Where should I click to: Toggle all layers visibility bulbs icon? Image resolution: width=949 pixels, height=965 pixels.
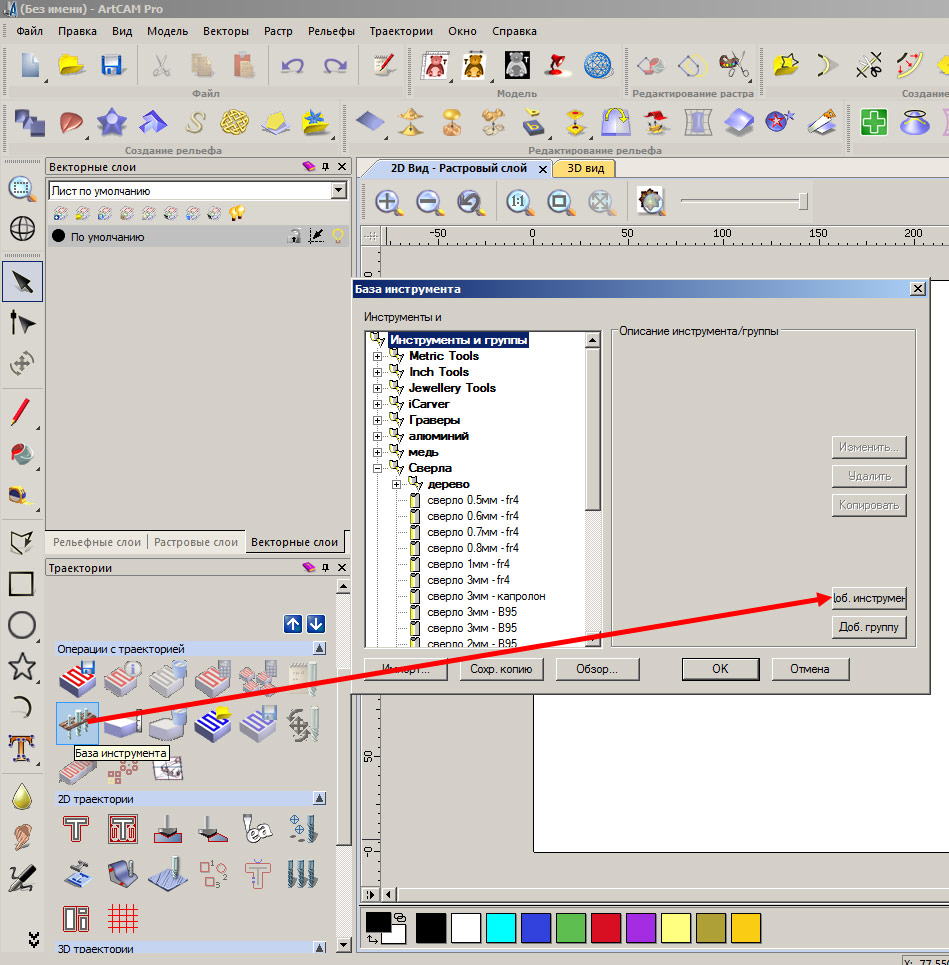point(237,213)
